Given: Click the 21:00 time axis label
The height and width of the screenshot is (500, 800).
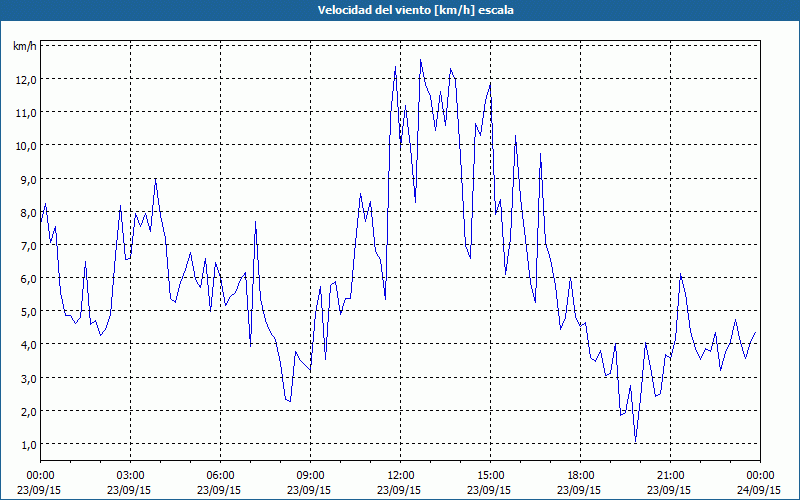Looking at the screenshot, I should click(671, 475).
